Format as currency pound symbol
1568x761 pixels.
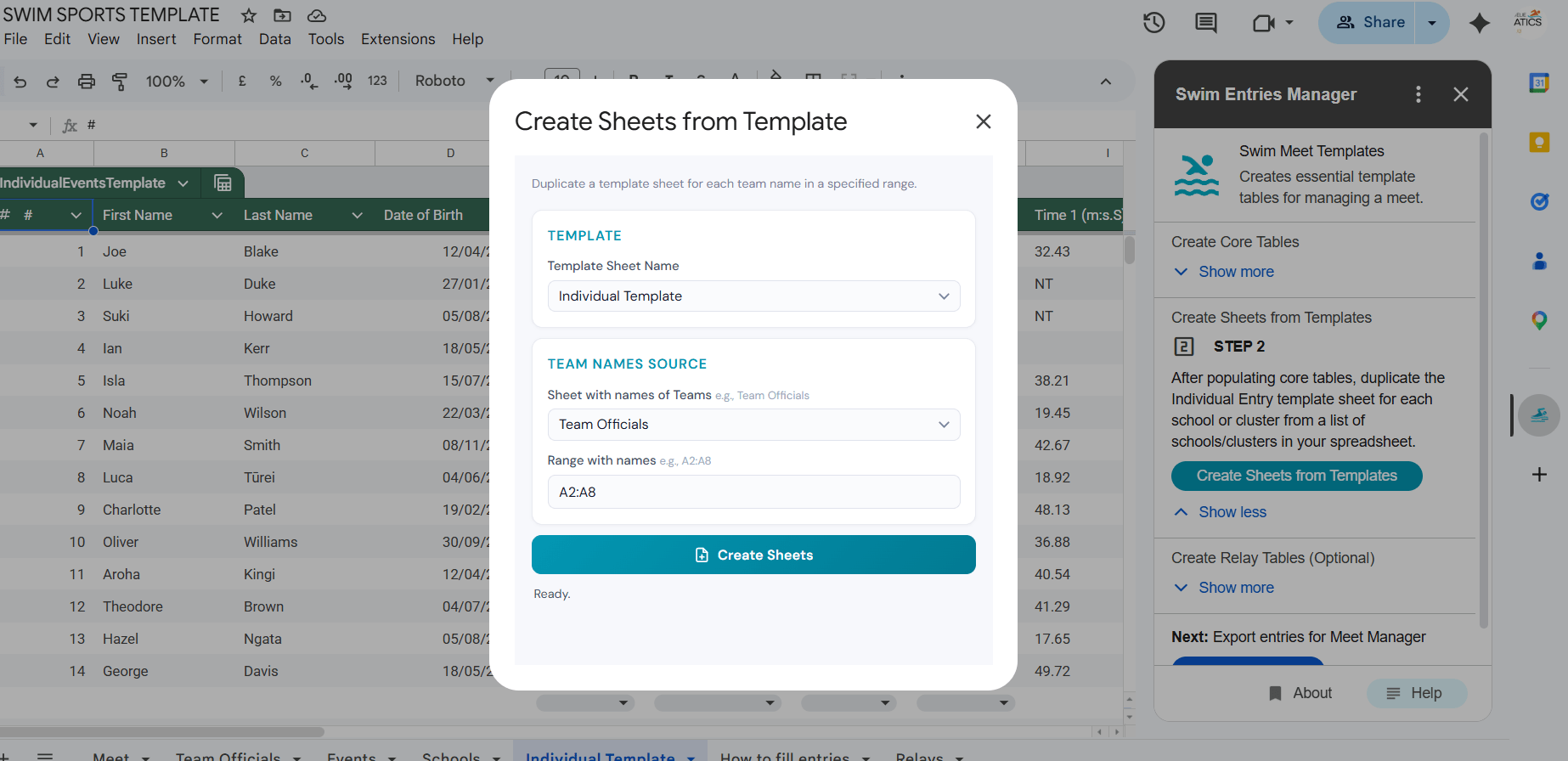tap(242, 81)
